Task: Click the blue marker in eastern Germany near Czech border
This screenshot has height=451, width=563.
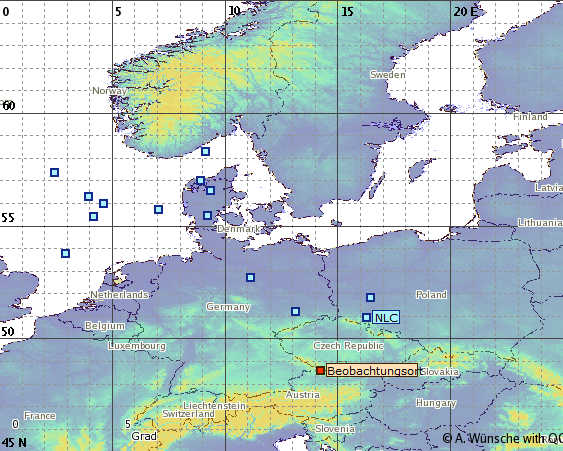Action: [x=295, y=311]
